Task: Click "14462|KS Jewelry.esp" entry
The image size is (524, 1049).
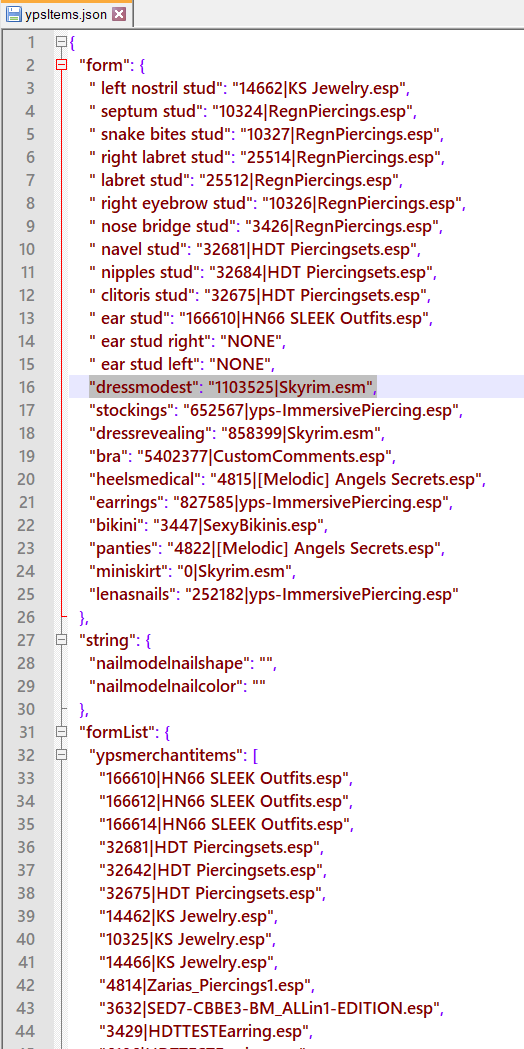Action: [x=188, y=916]
